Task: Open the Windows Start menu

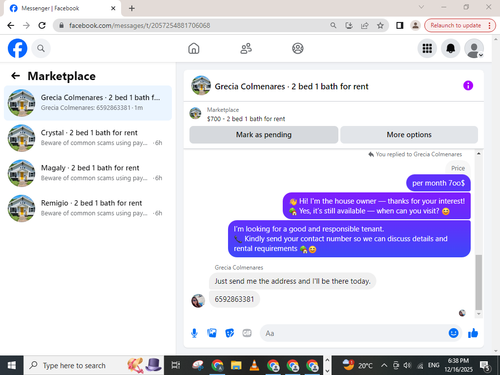Action: coord(11,365)
